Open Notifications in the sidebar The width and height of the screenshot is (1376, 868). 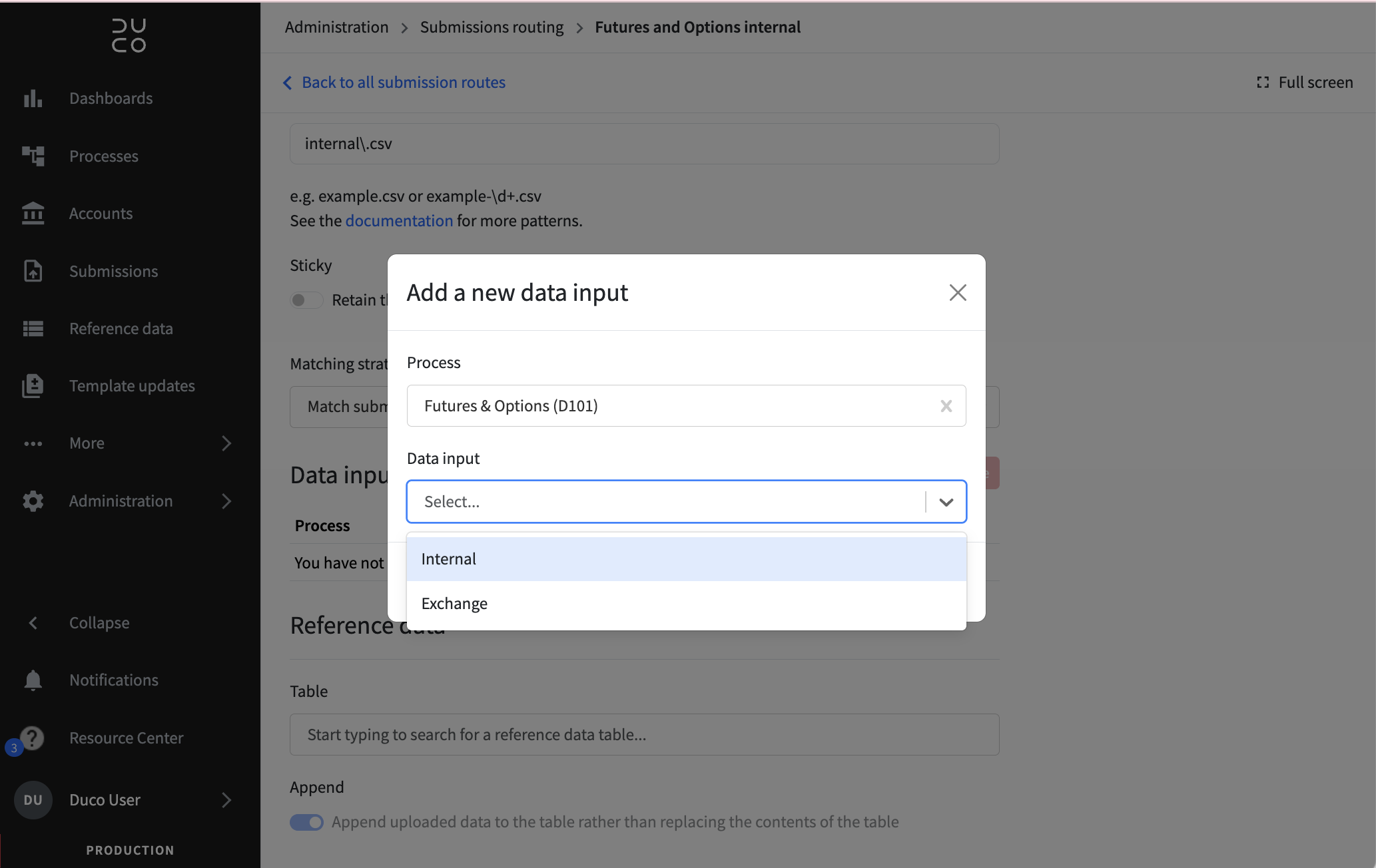(114, 680)
